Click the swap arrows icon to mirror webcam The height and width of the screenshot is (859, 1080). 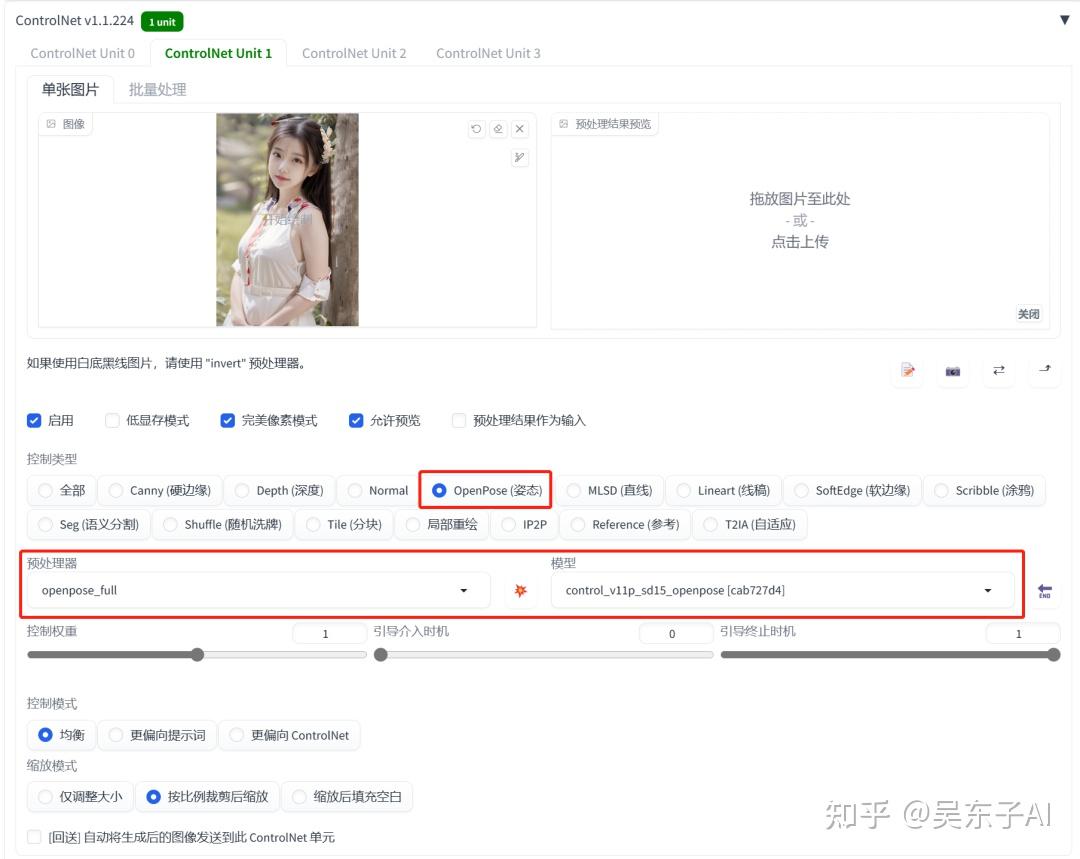[998, 371]
